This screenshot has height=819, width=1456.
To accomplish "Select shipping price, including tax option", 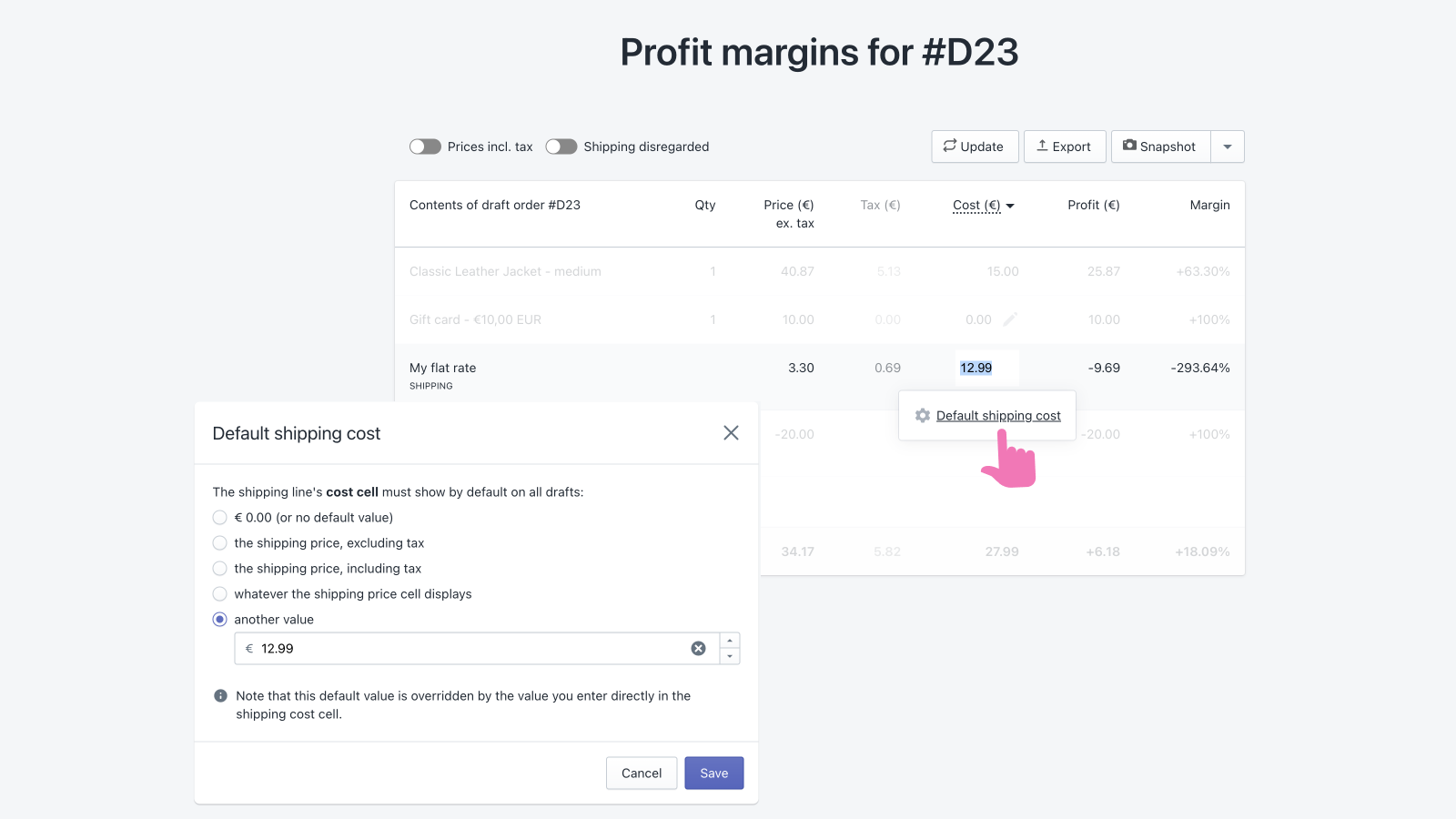I will [220, 569].
